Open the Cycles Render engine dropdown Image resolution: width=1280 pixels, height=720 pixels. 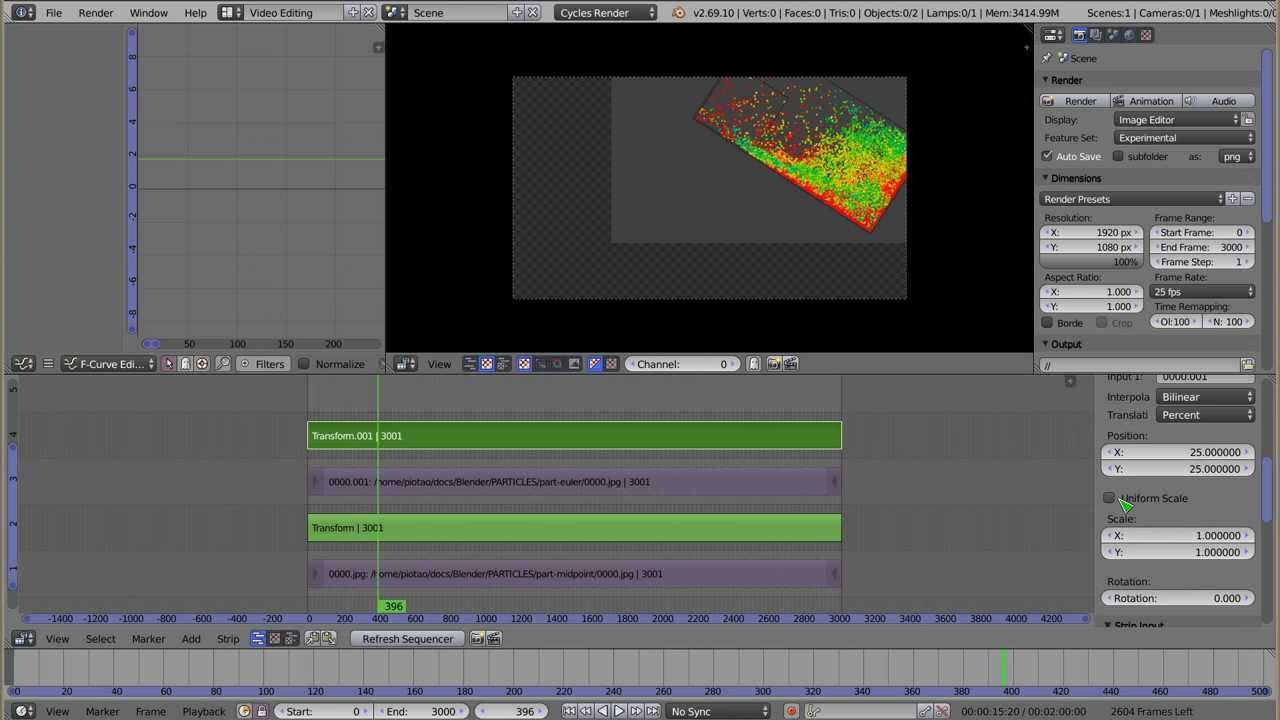(x=607, y=12)
